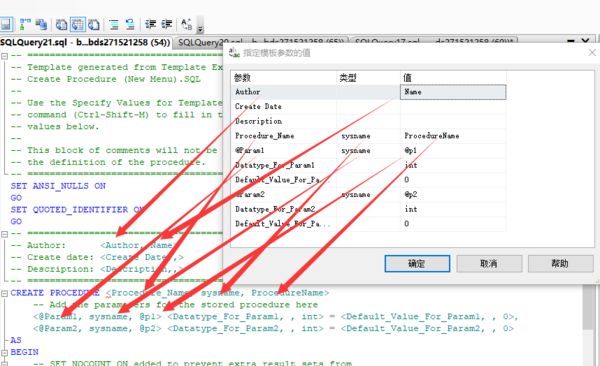Close the template parameters dialog
This screenshot has width=600, height=366.
pos(592,52)
